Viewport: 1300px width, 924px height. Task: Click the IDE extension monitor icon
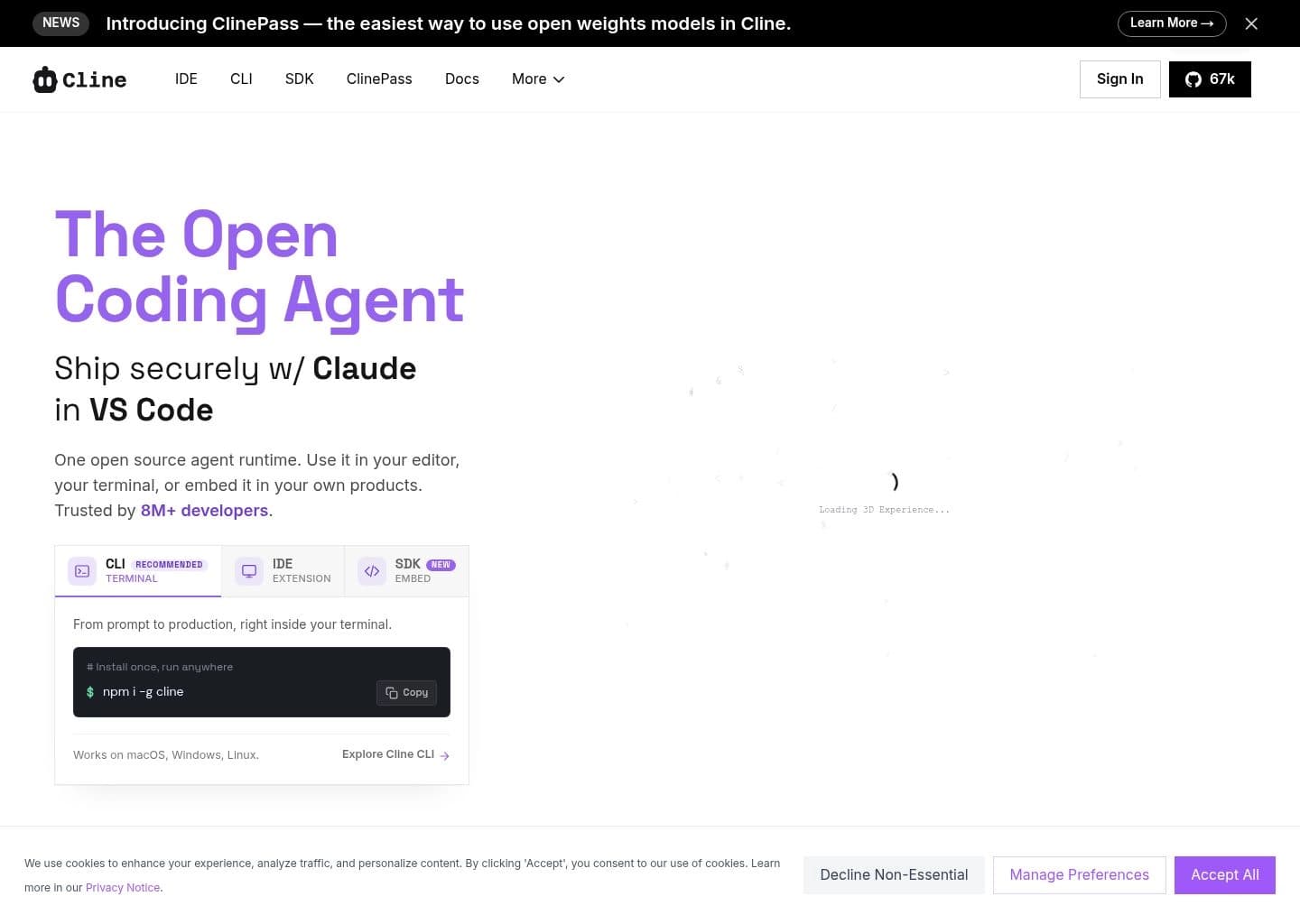249,571
